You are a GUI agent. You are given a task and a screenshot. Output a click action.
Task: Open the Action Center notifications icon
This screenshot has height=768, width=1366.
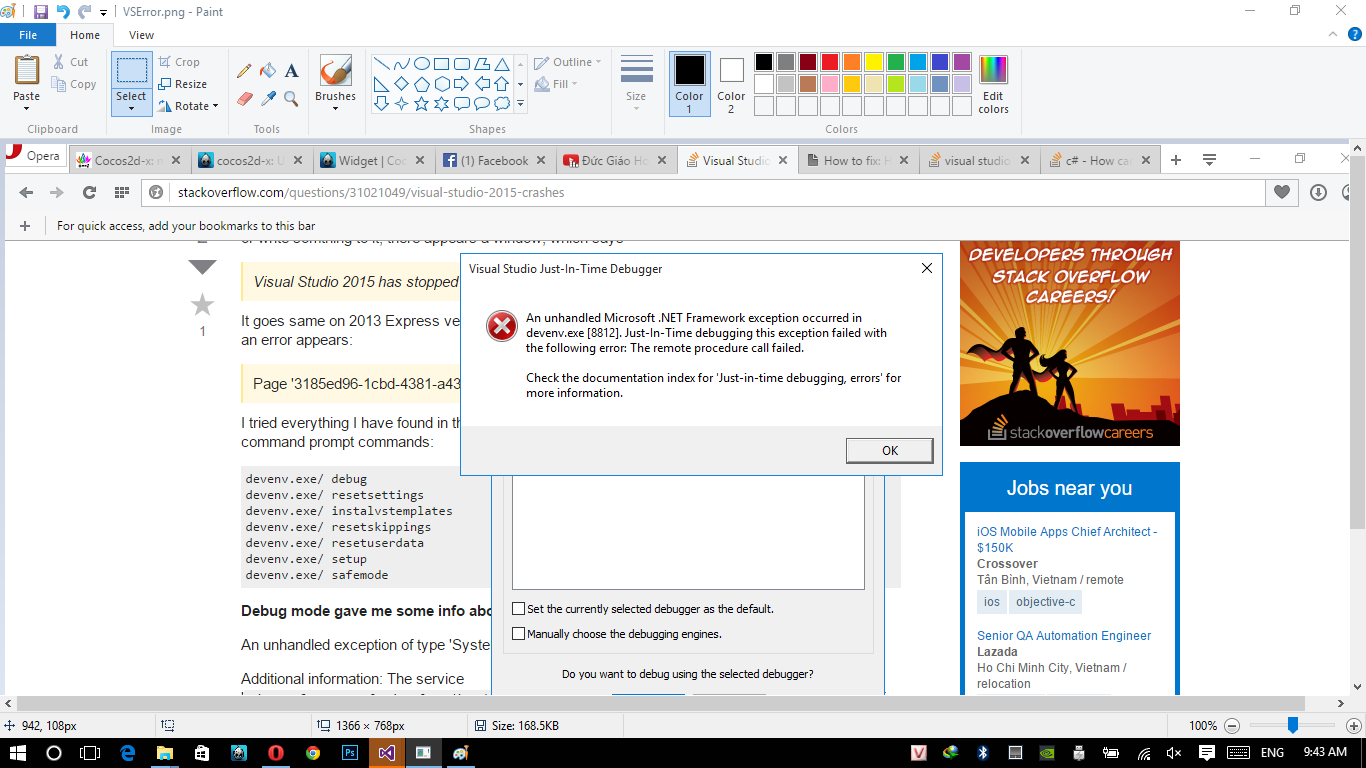tap(1207, 753)
